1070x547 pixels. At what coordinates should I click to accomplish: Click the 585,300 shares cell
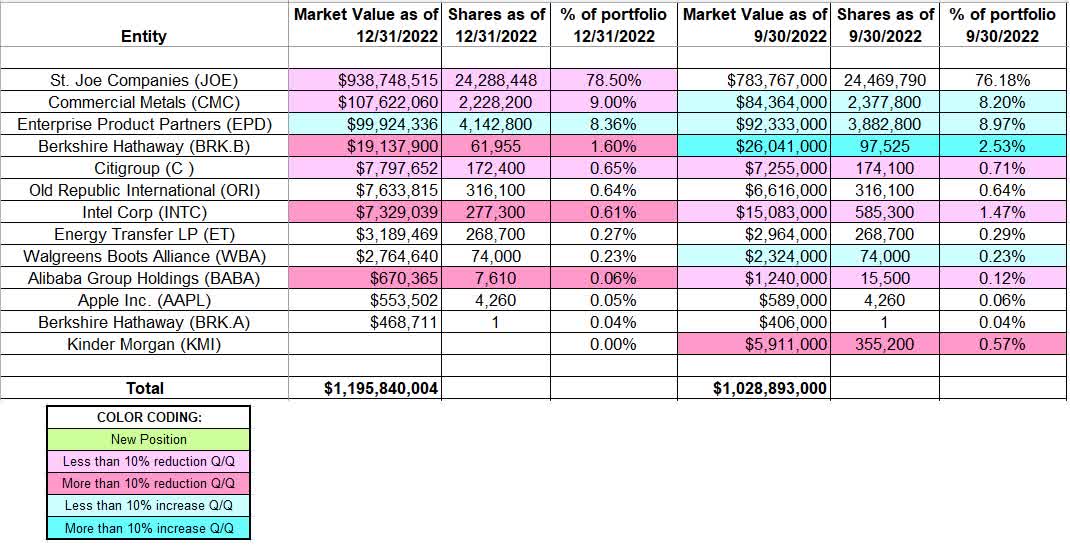point(885,212)
